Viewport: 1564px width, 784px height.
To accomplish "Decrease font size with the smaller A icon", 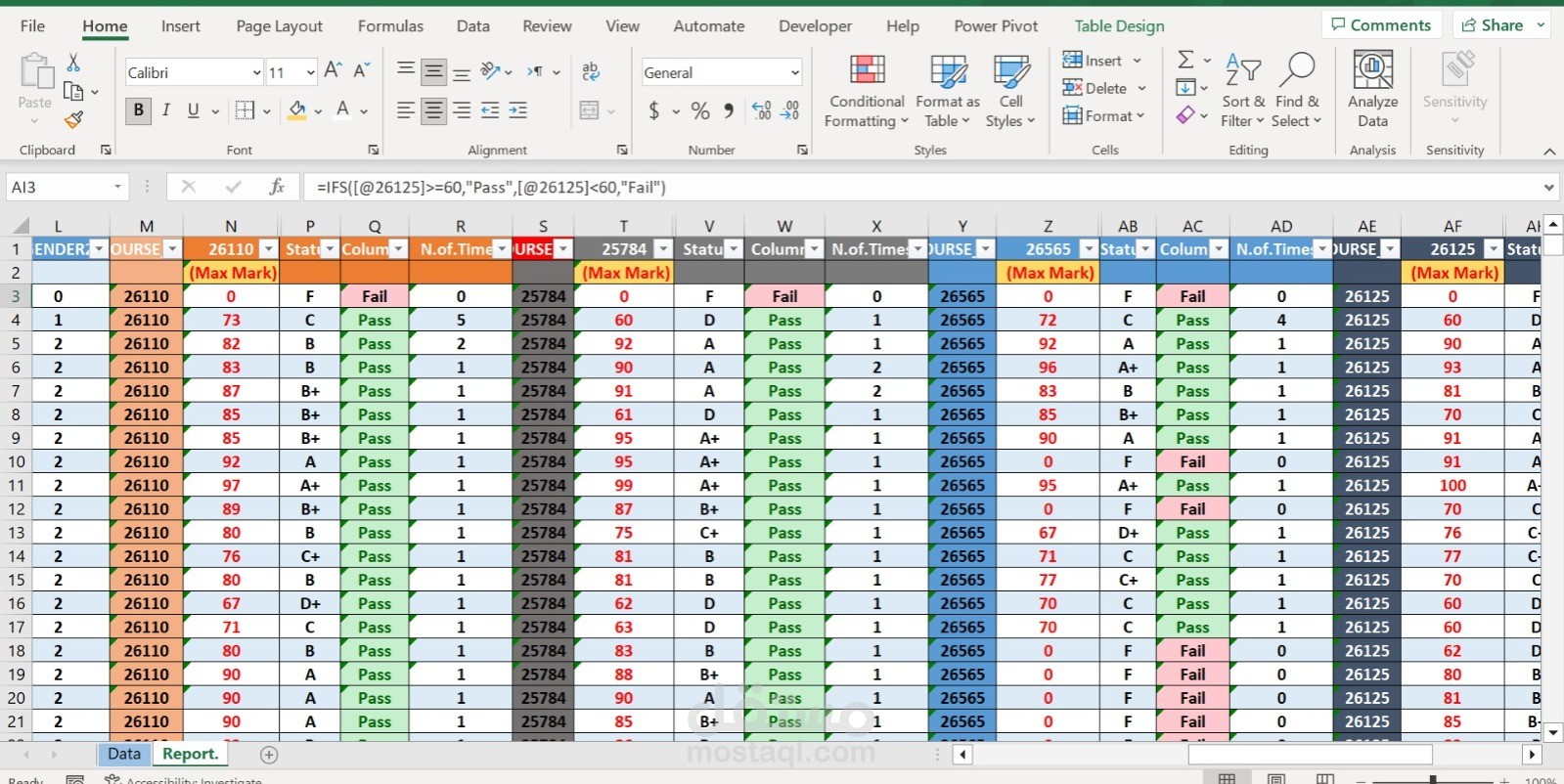I will 361,70.
